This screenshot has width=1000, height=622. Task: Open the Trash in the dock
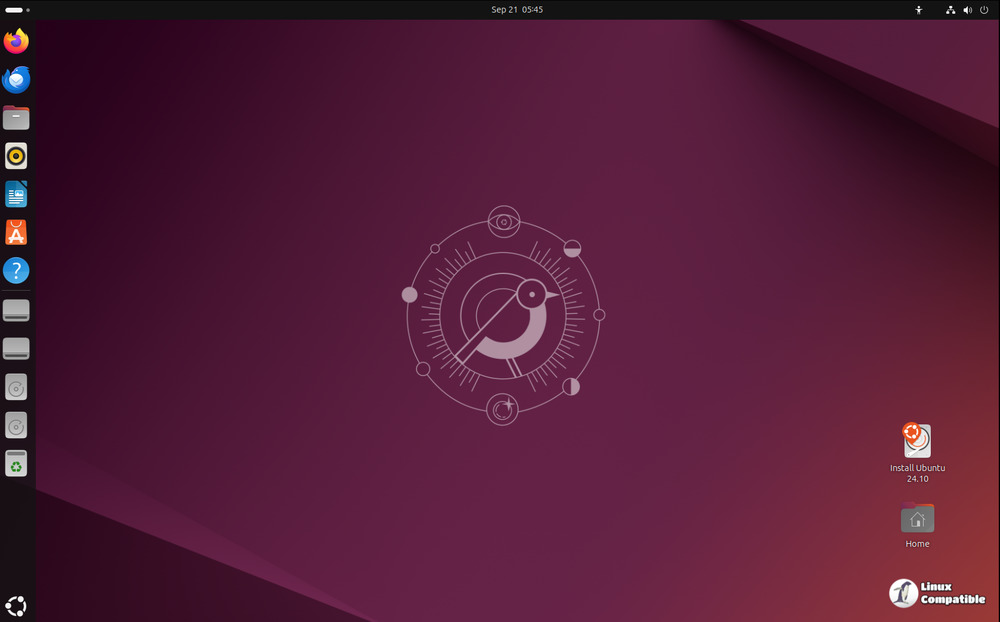[16, 464]
